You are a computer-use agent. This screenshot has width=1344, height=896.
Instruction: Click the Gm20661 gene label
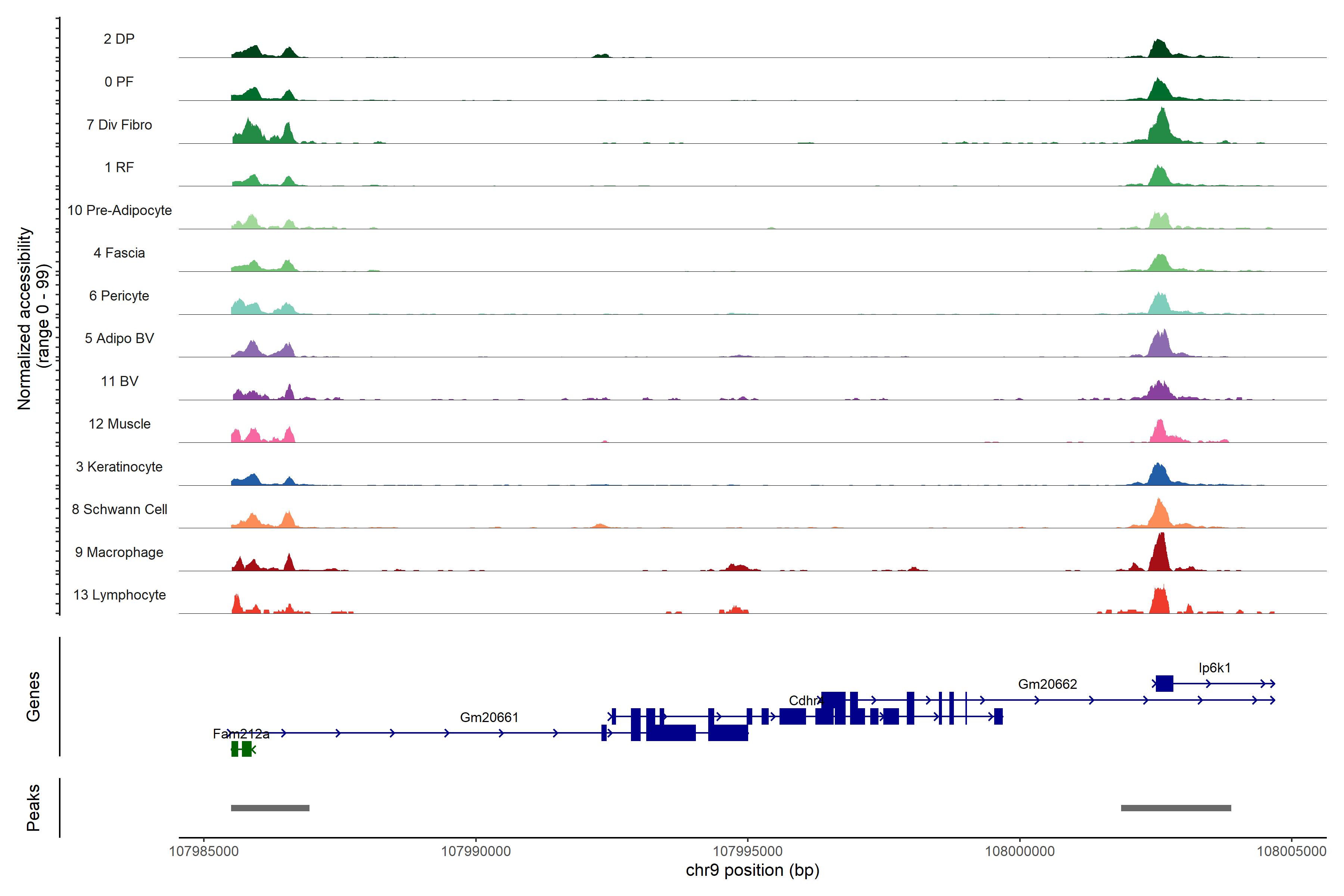click(x=489, y=717)
